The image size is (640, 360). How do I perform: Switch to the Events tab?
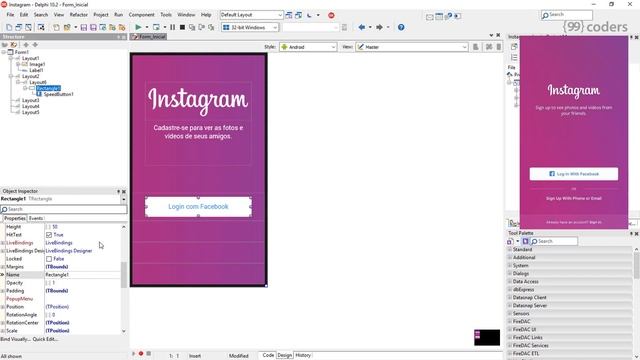(x=36, y=218)
